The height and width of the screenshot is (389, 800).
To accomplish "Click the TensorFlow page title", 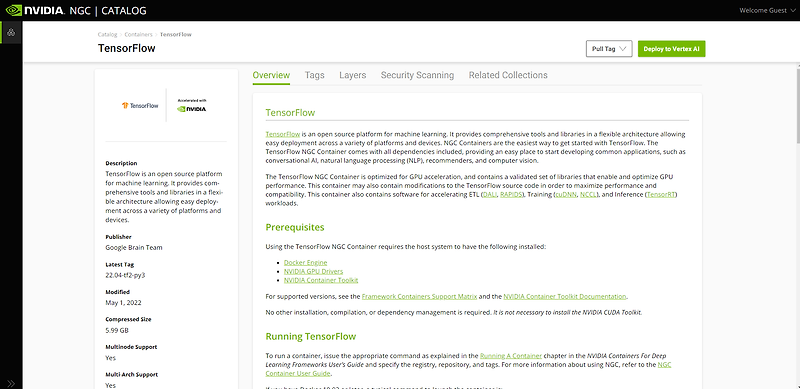I will coord(127,49).
